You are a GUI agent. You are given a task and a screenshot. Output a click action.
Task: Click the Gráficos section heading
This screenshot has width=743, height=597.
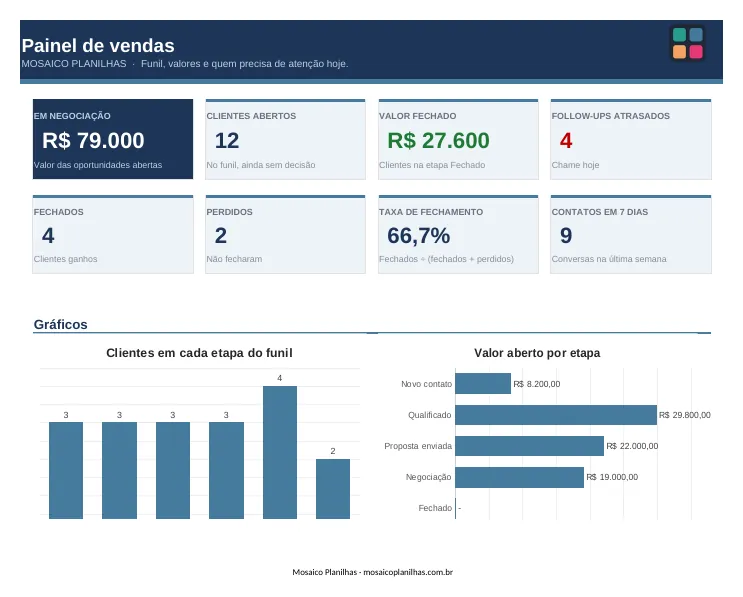click(x=61, y=325)
